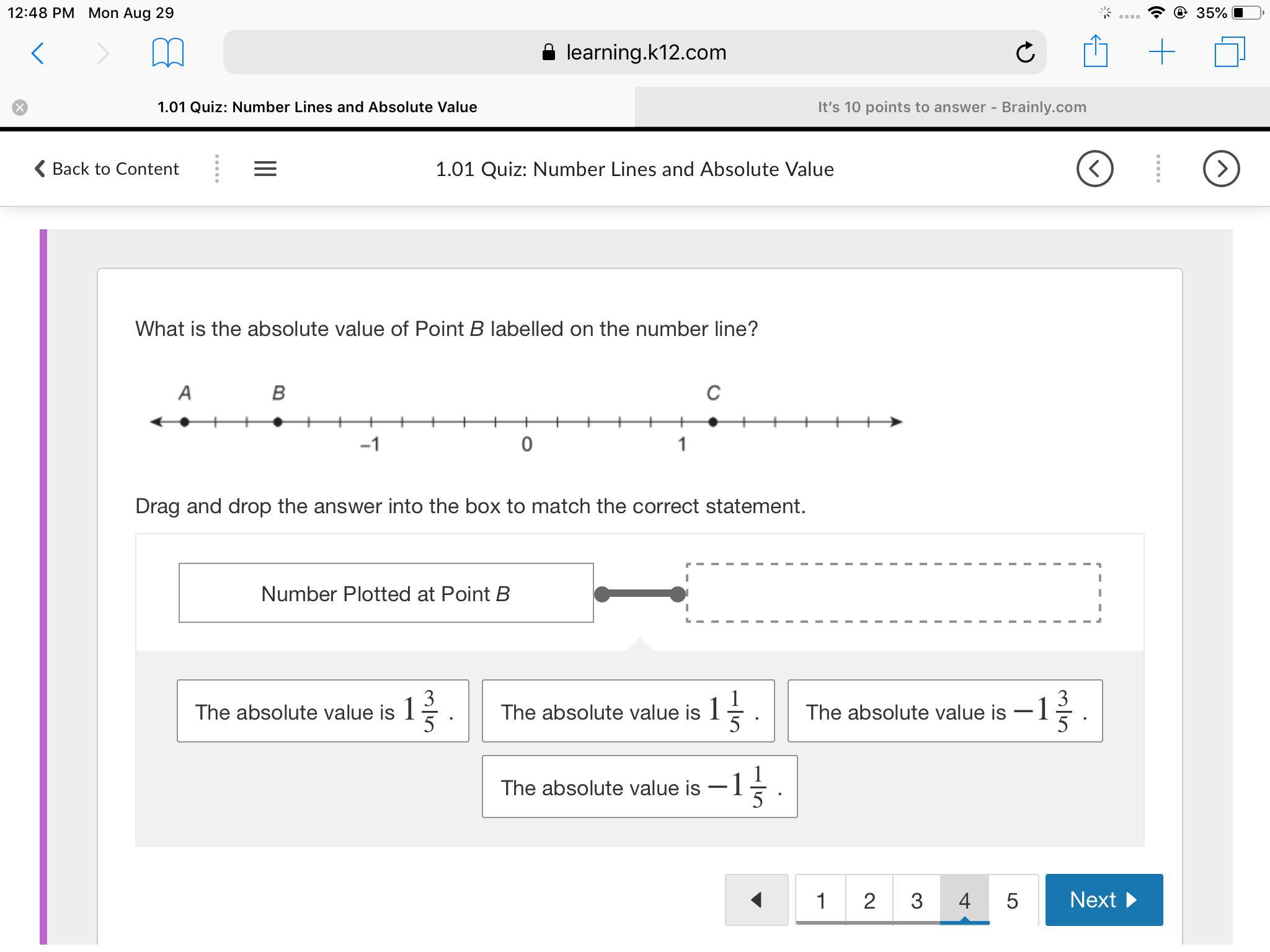Image resolution: width=1270 pixels, height=952 pixels.
Task: Reload the page with the refresh icon
Action: (x=1025, y=53)
